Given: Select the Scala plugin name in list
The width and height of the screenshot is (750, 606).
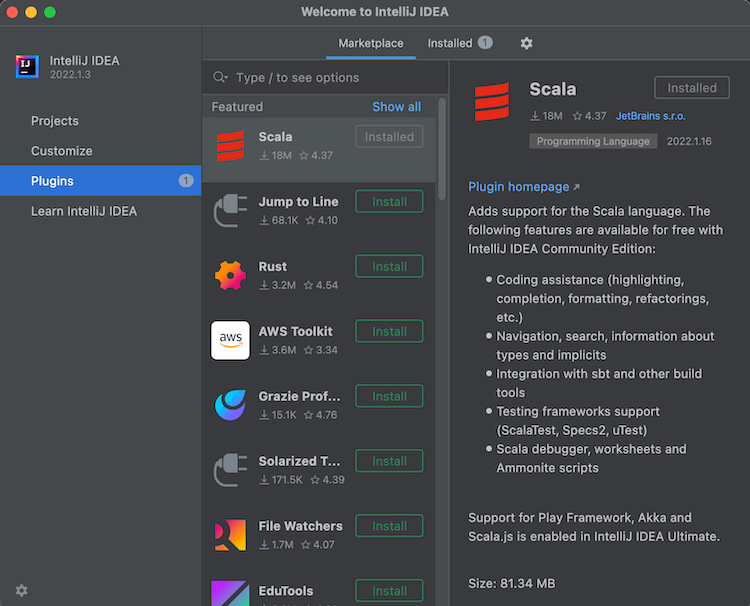Looking at the screenshot, I should (275, 137).
